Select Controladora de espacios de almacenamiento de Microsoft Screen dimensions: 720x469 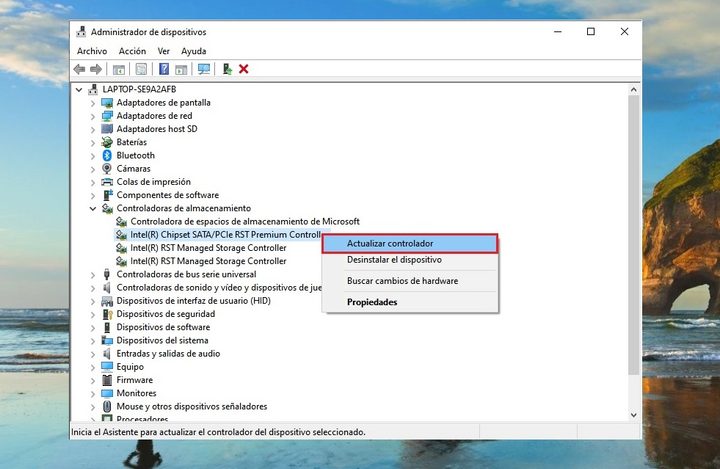click(x=245, y=221)
